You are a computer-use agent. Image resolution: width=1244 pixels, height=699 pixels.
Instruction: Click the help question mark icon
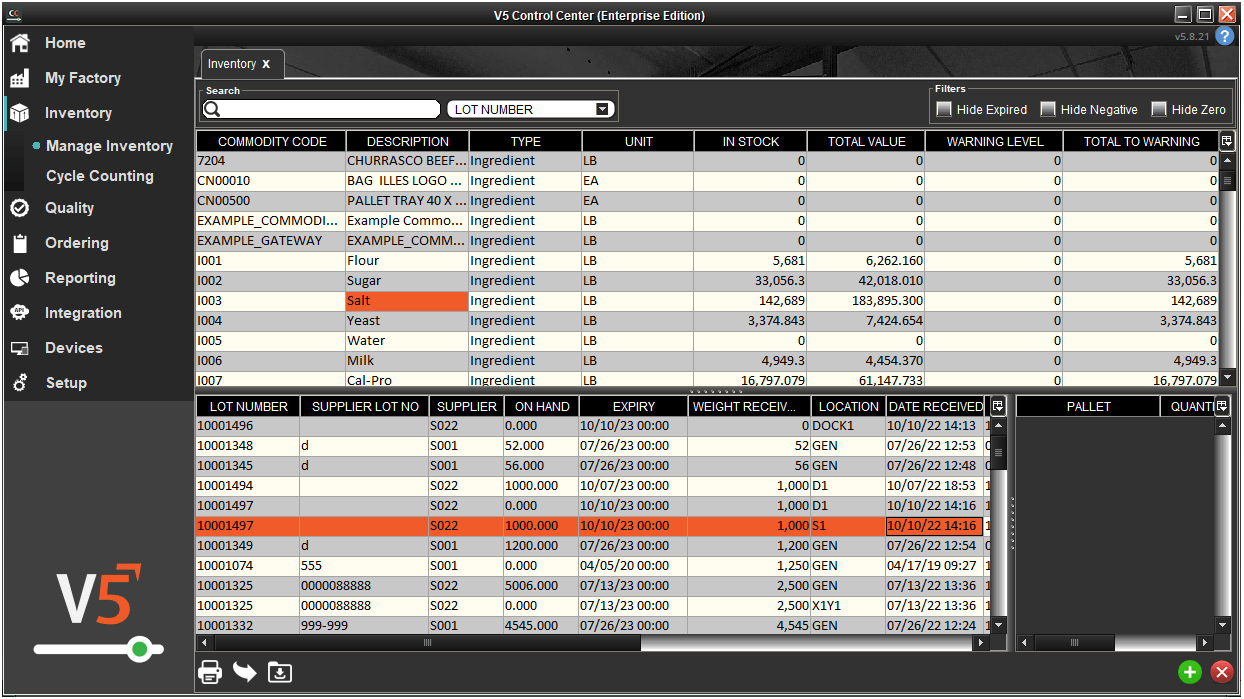click(x=1225, y=36)
